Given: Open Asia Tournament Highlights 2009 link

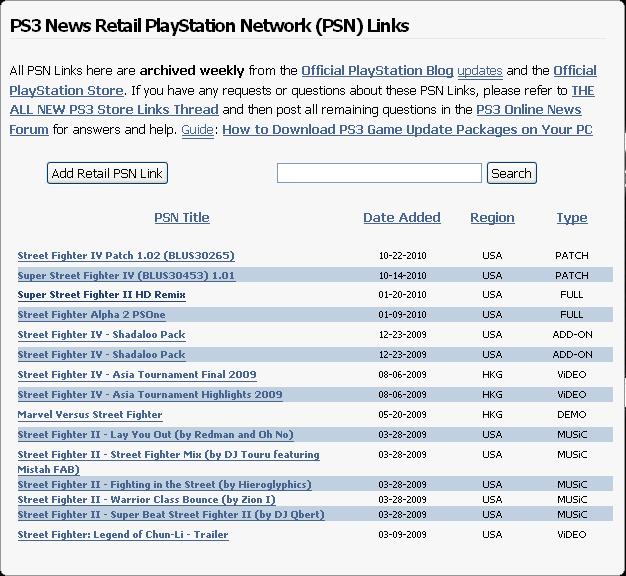Looking at the screenshot, I should pyautogui.click(x=150, y=394).
